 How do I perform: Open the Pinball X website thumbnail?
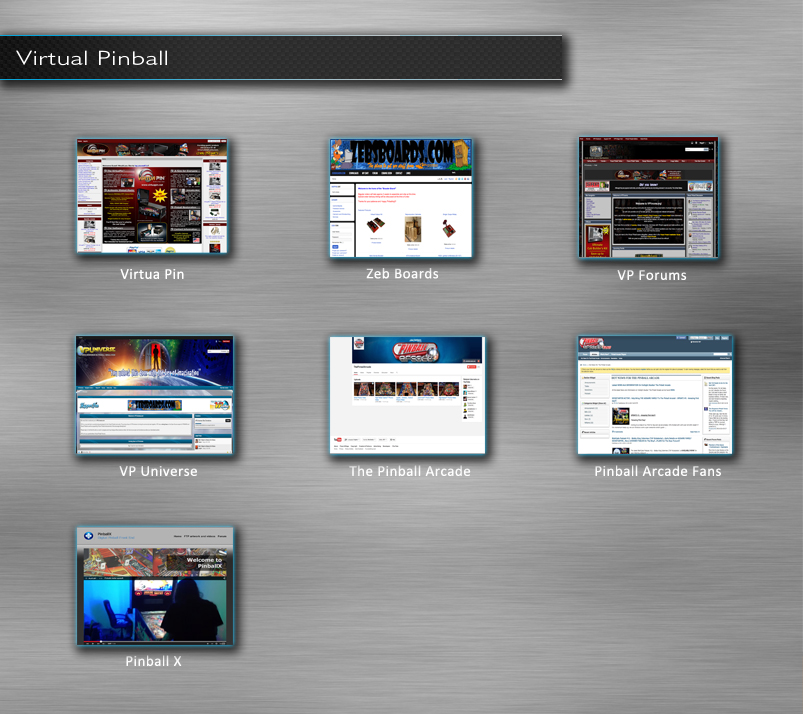155,586
